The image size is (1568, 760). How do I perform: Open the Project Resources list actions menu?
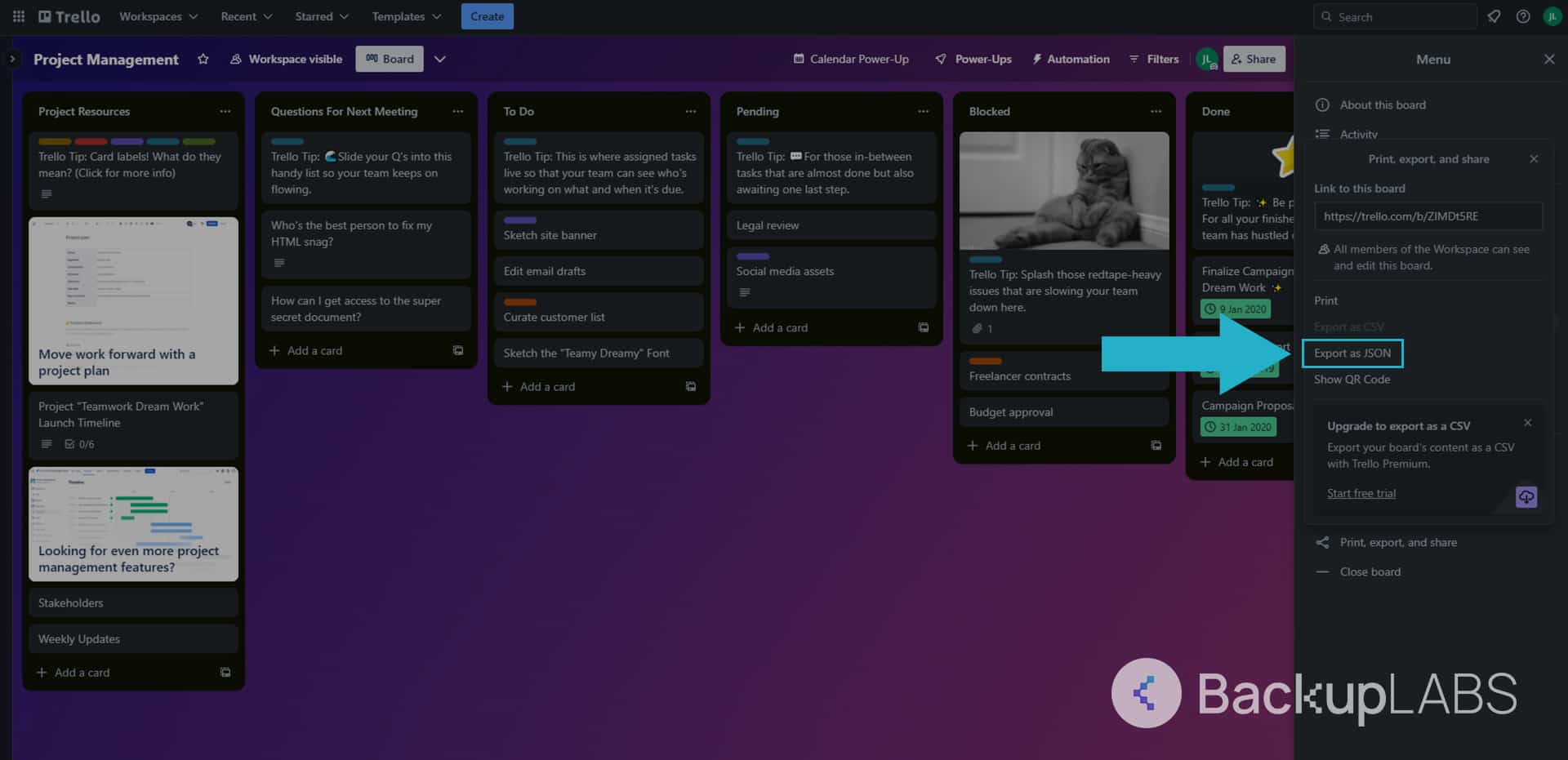pos(225,111)
